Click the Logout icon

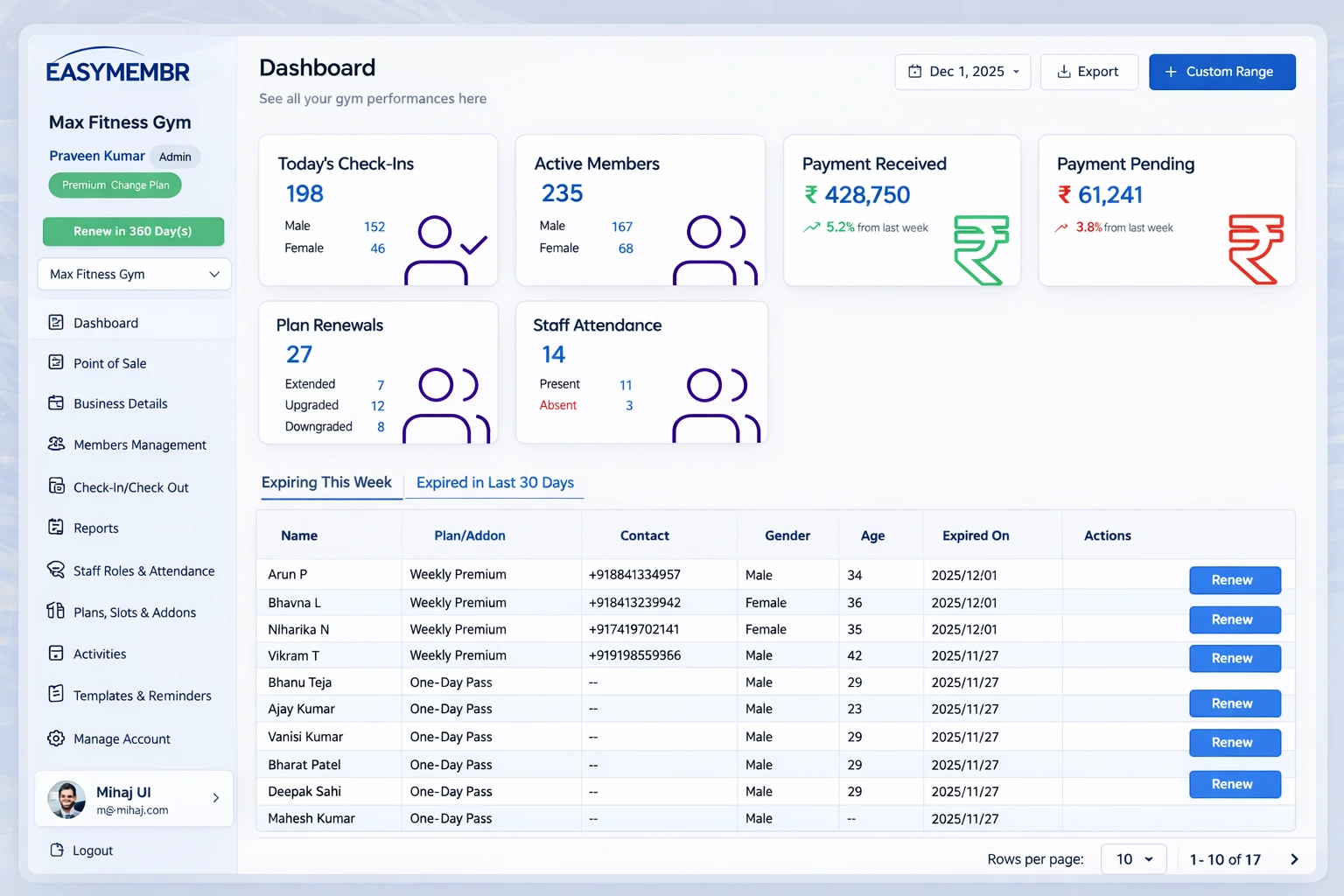[57, 850]
